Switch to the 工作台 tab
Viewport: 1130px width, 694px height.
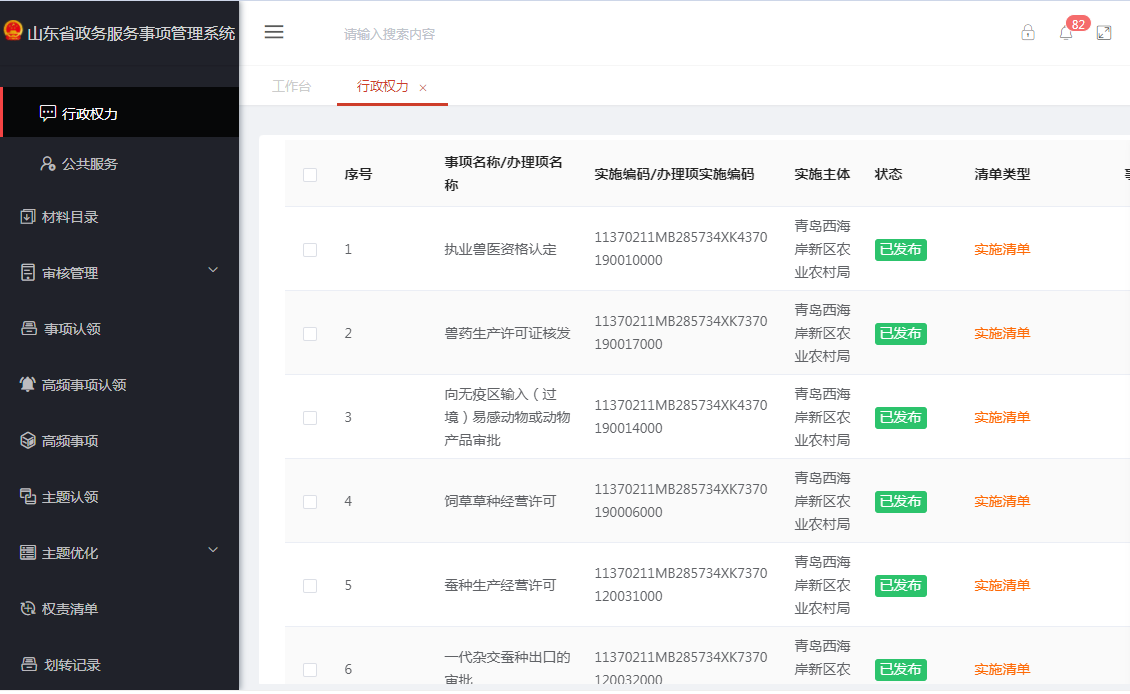point(291,87)
